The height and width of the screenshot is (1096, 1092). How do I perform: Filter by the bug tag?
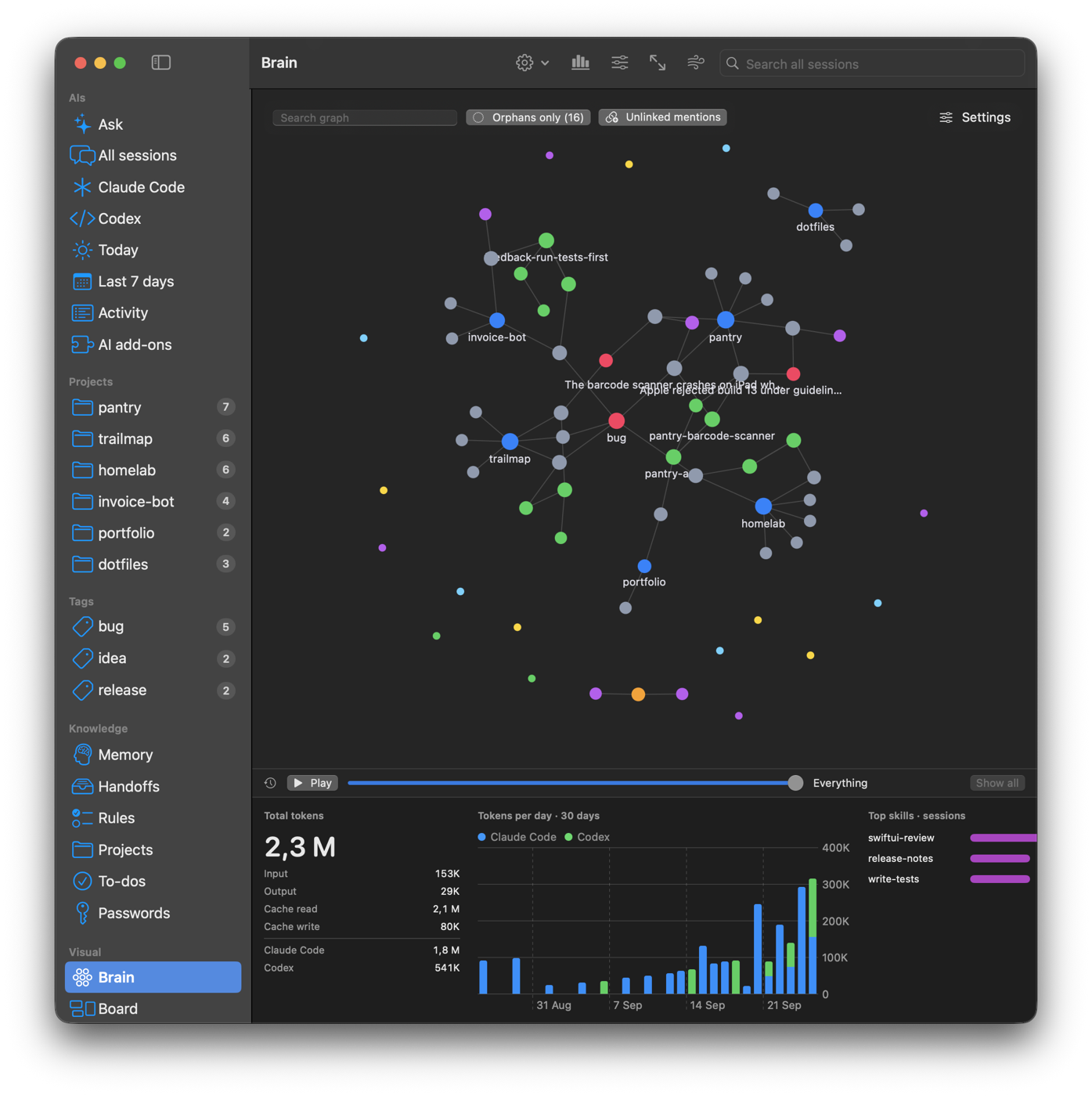point(153,626)
